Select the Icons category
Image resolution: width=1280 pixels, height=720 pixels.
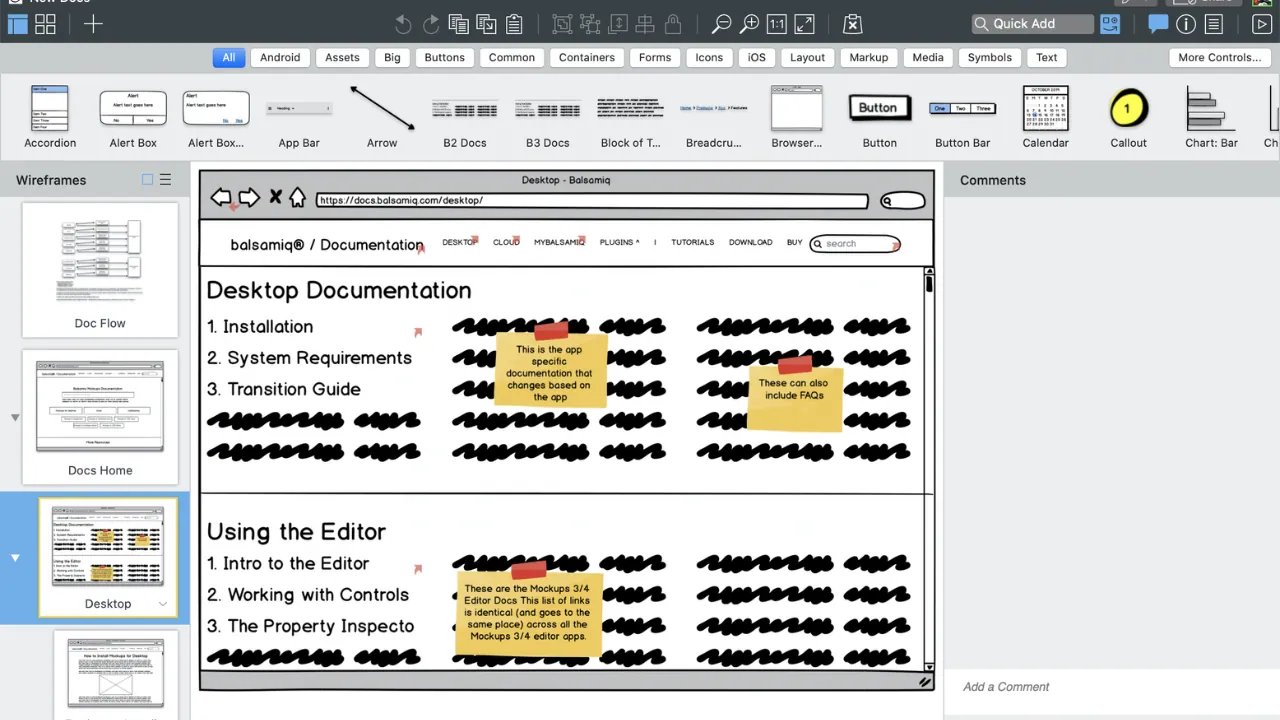[709, 57]
